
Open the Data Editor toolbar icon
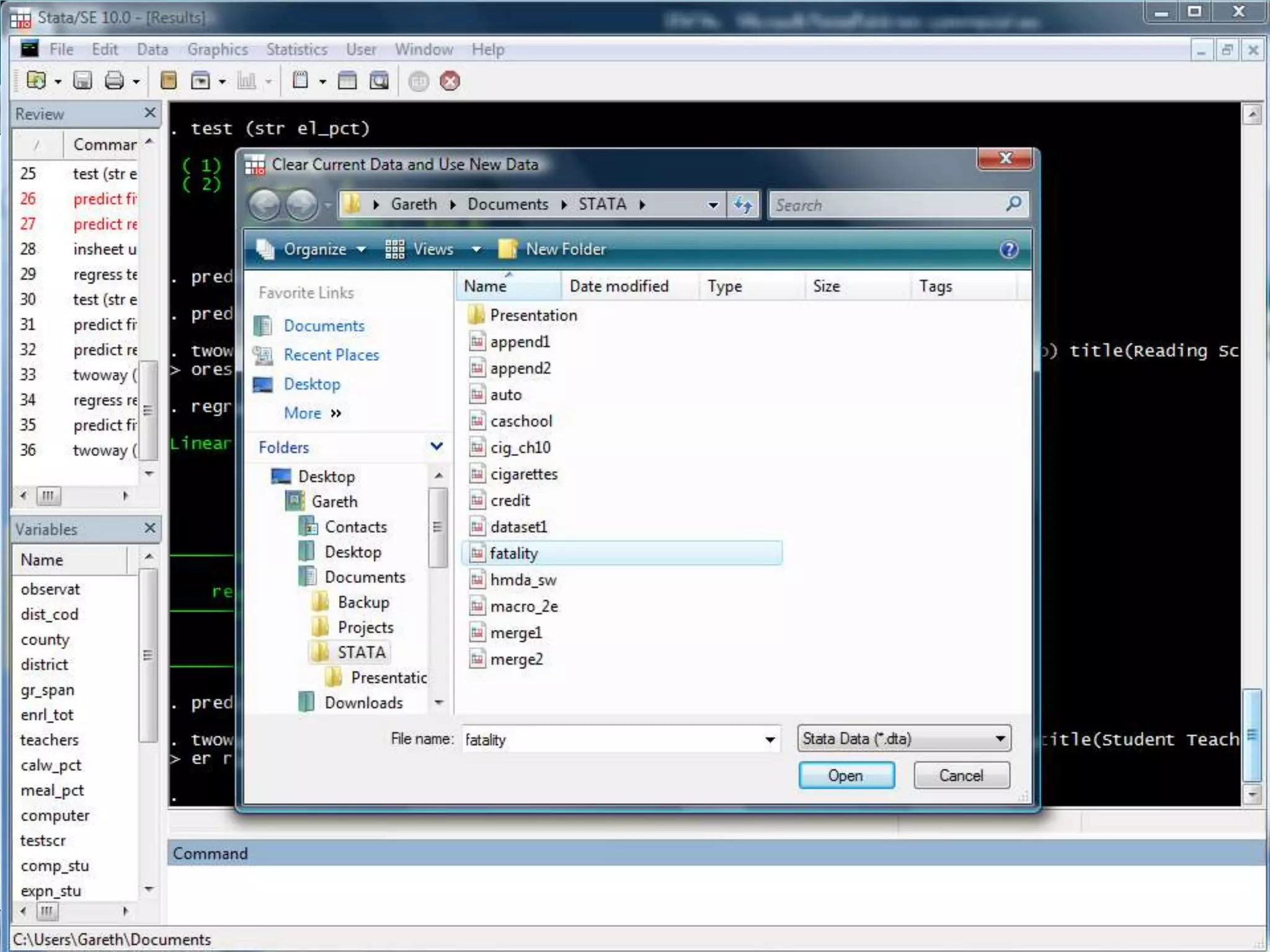click(347, 81)
